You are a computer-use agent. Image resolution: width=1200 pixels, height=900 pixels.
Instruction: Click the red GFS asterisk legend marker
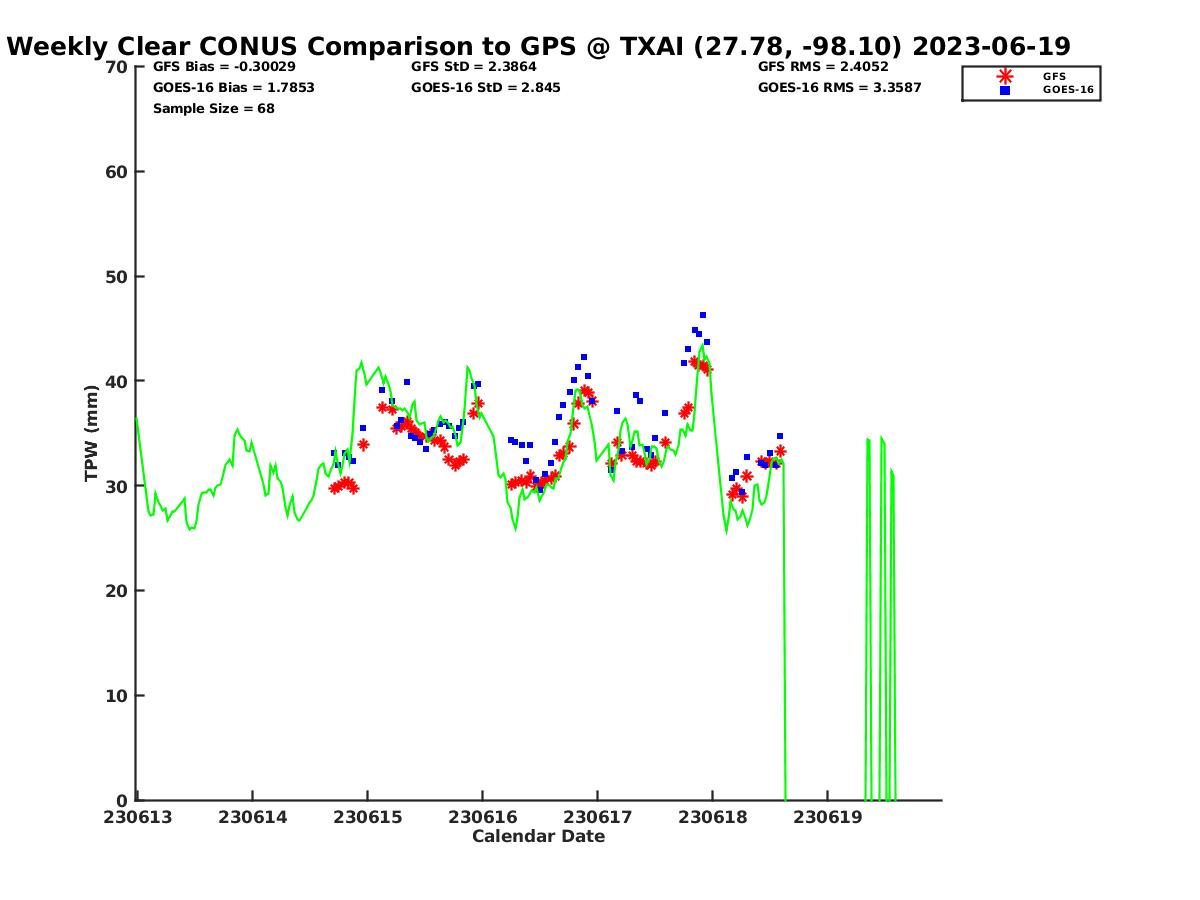click(x=1005, y=76)
